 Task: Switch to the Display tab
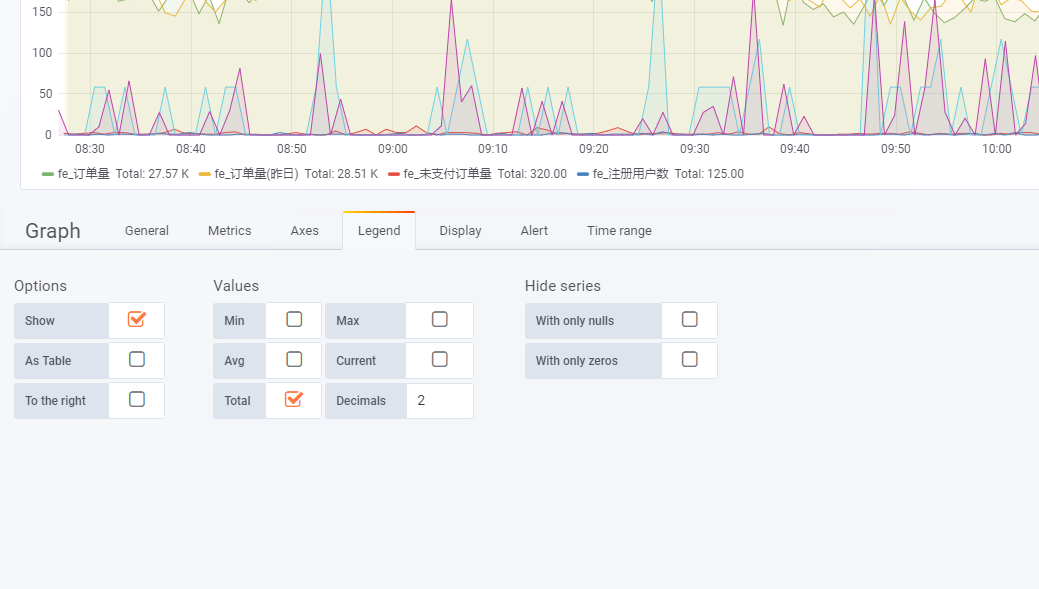coord(460,231)
